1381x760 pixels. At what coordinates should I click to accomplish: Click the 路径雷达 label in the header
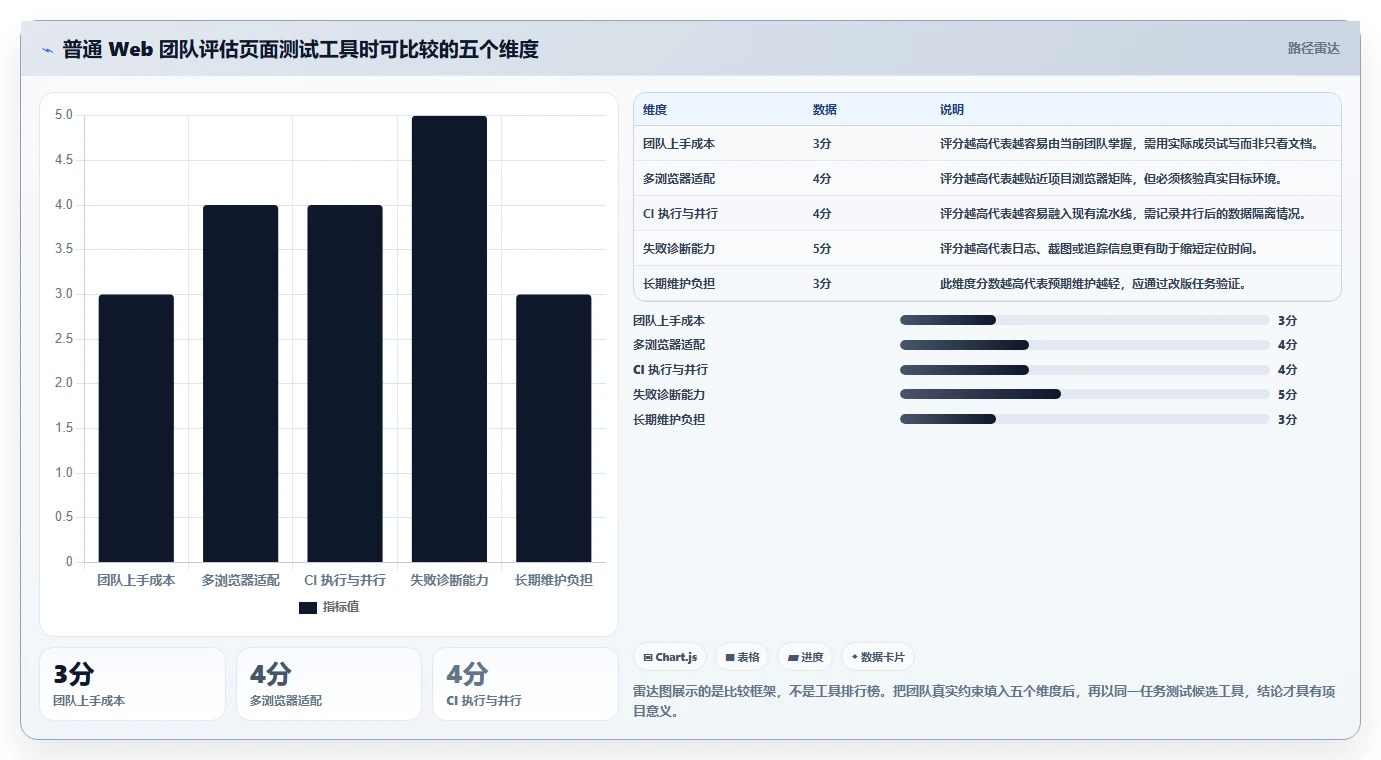(1313, 48)
